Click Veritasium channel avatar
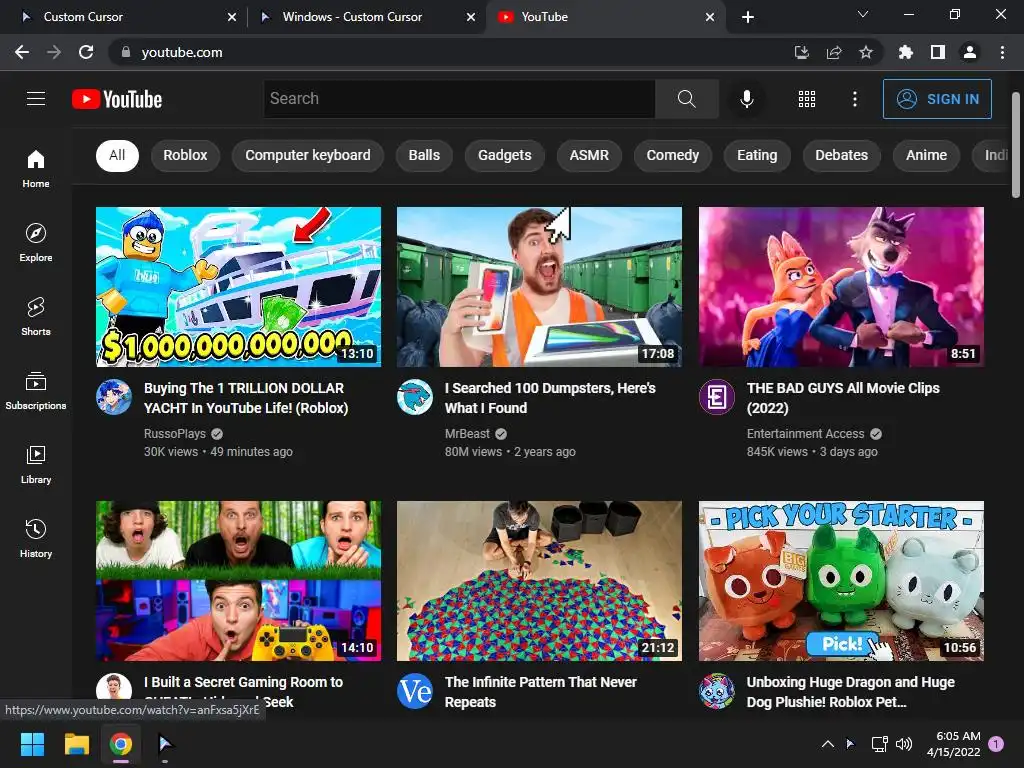 (415, 691)
